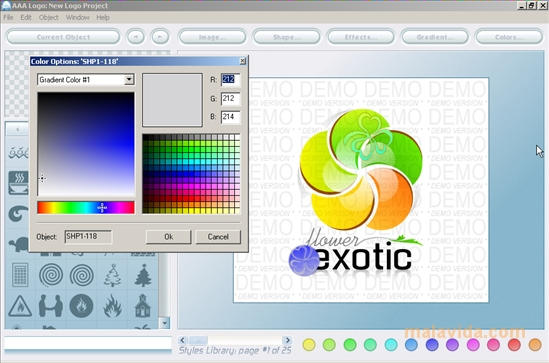Open the Edit menu

26,17
